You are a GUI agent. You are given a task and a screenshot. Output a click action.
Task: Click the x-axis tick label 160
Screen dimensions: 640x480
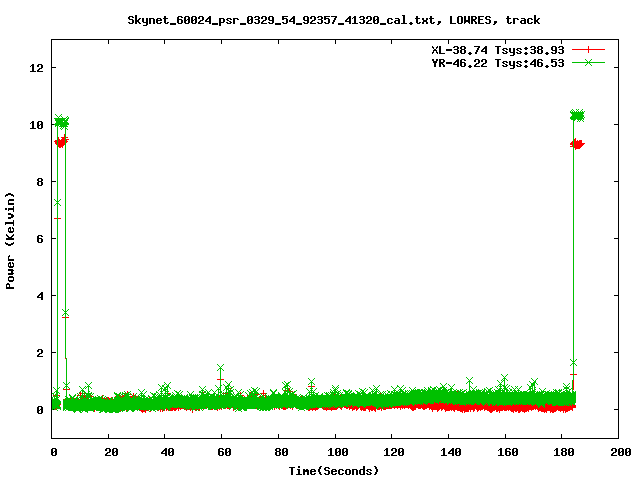tap(507, 452)
